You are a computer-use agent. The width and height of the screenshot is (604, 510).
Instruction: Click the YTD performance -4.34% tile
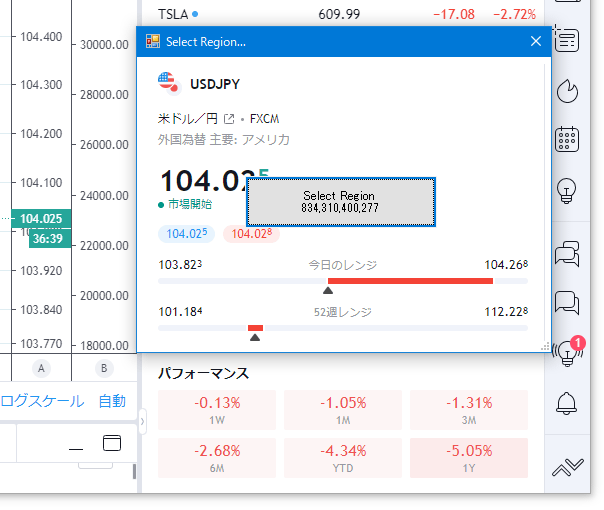[x=343, y=458]
